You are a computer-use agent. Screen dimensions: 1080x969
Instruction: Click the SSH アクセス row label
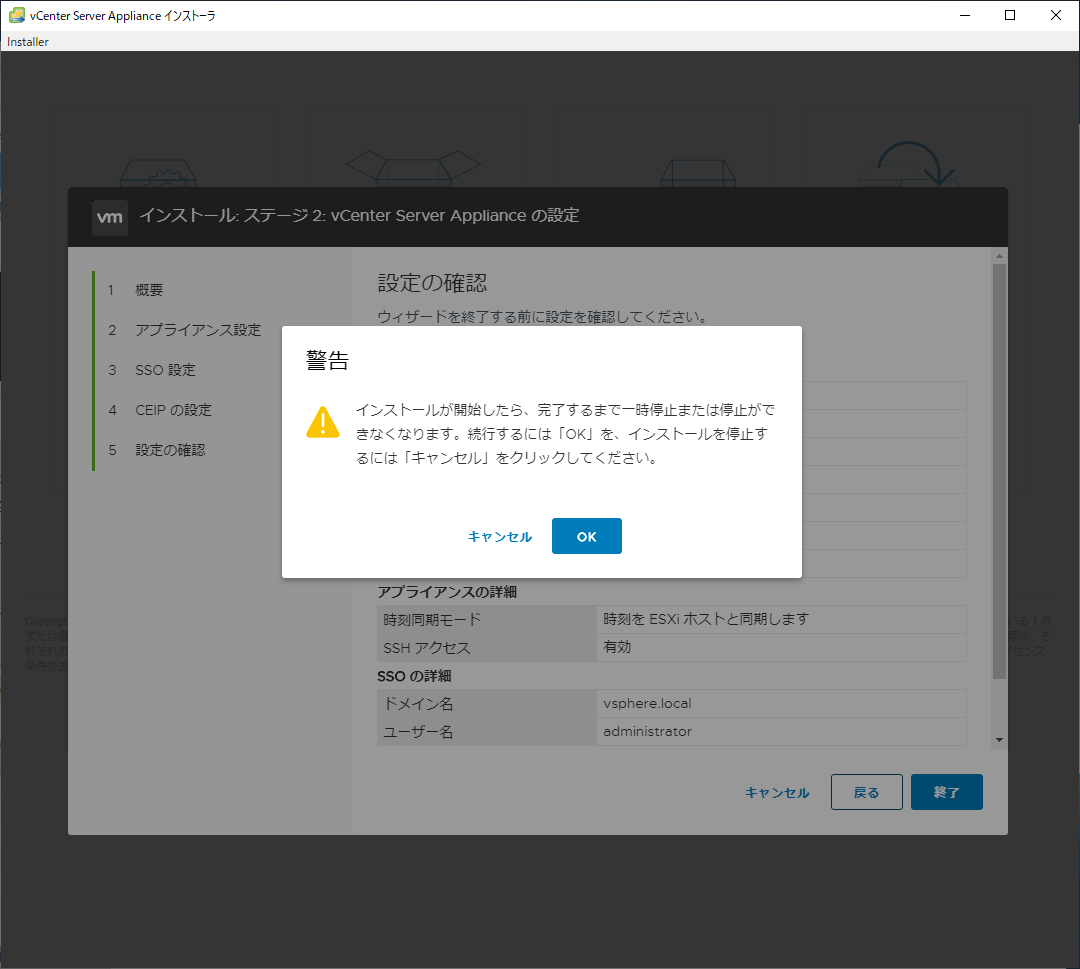tap(426, 648)
